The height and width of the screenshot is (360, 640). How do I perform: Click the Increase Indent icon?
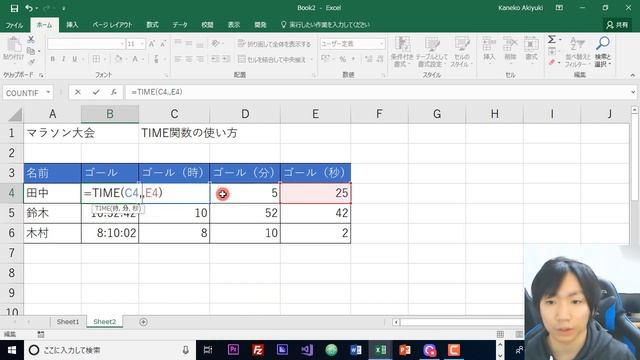[x=226, y=59]
